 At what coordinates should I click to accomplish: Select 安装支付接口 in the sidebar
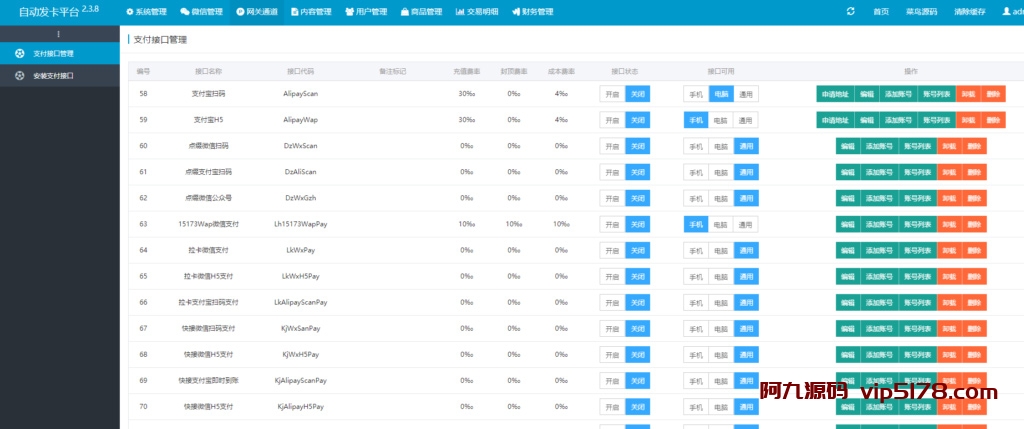(60, 76)
